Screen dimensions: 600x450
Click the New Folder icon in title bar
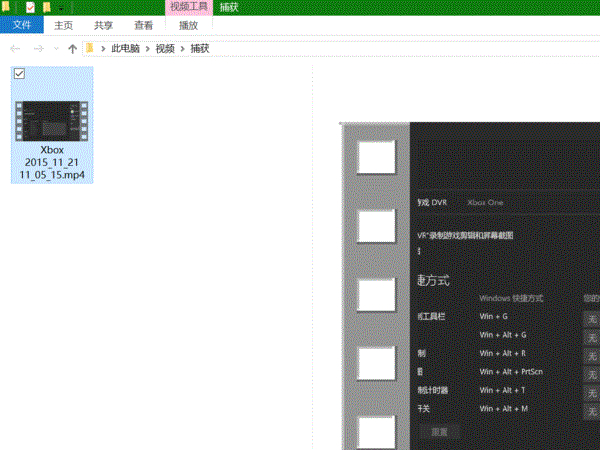point(47,7)
